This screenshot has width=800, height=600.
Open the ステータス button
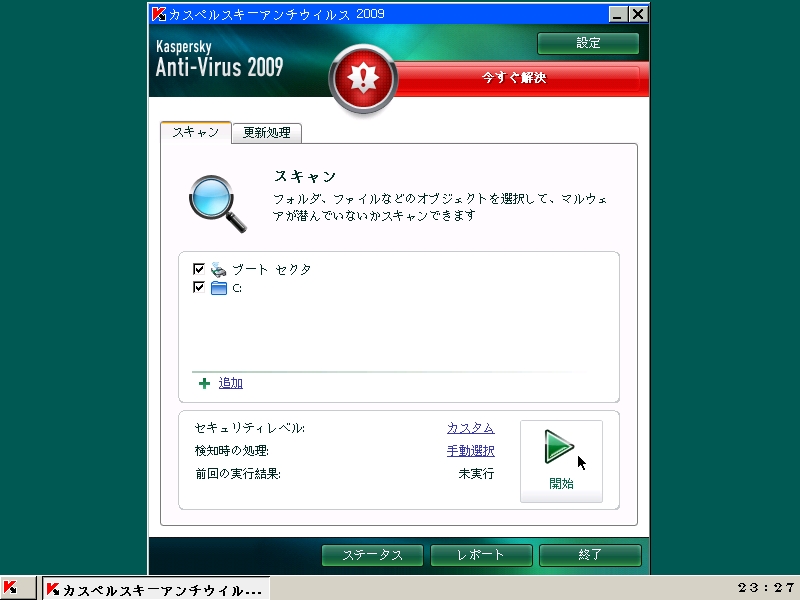pyautogui.click(x=372, y=555)
